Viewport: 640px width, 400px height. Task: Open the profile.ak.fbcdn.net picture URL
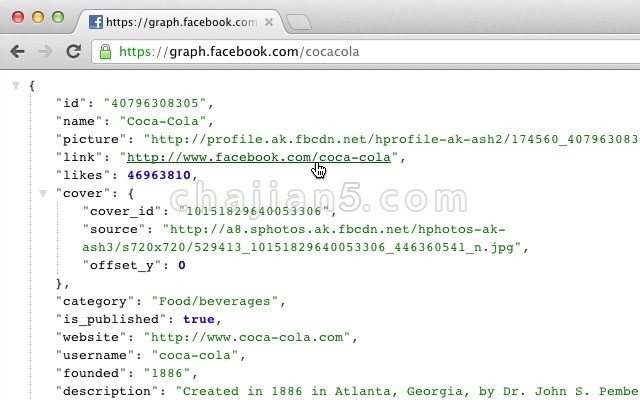click(394, 139)
